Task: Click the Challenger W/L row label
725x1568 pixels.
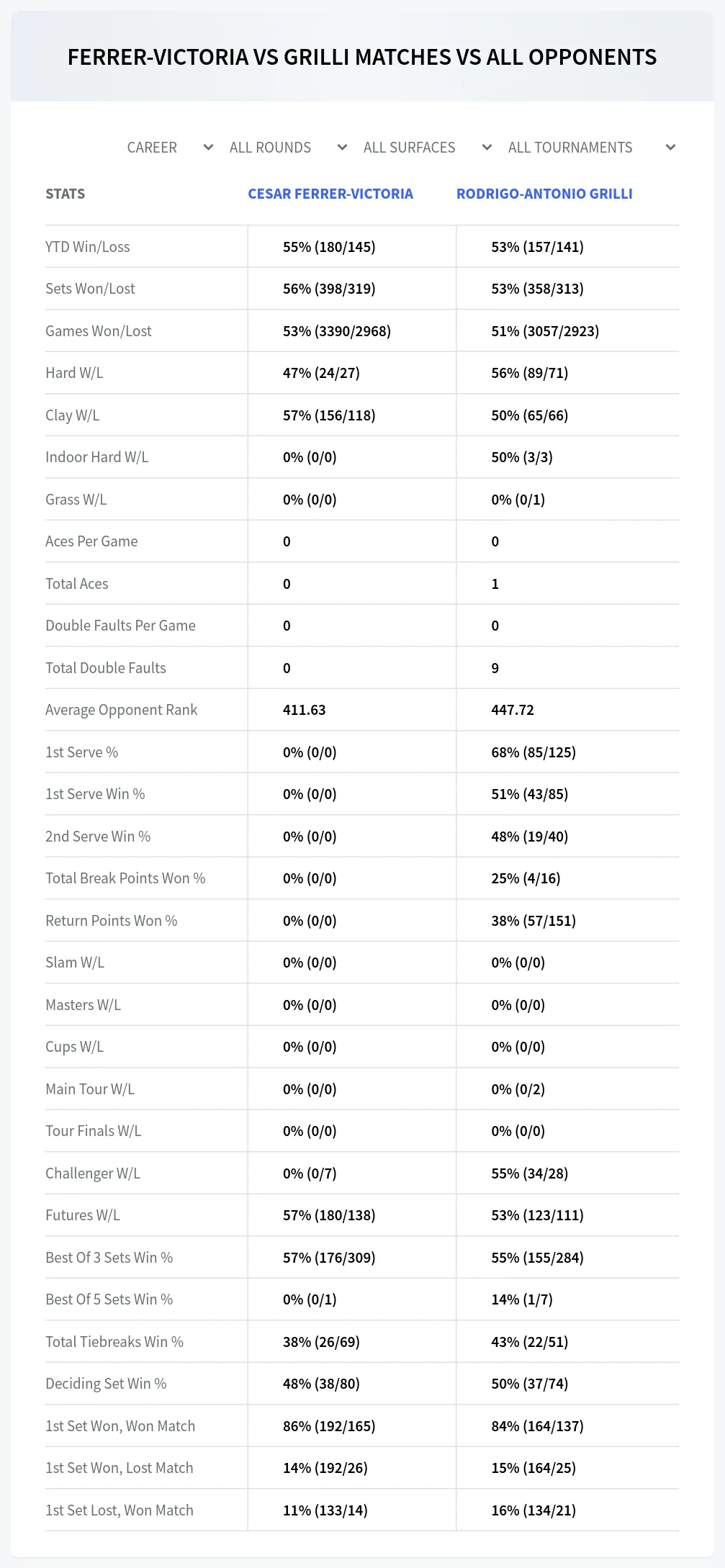Action: pos(93,1173)
